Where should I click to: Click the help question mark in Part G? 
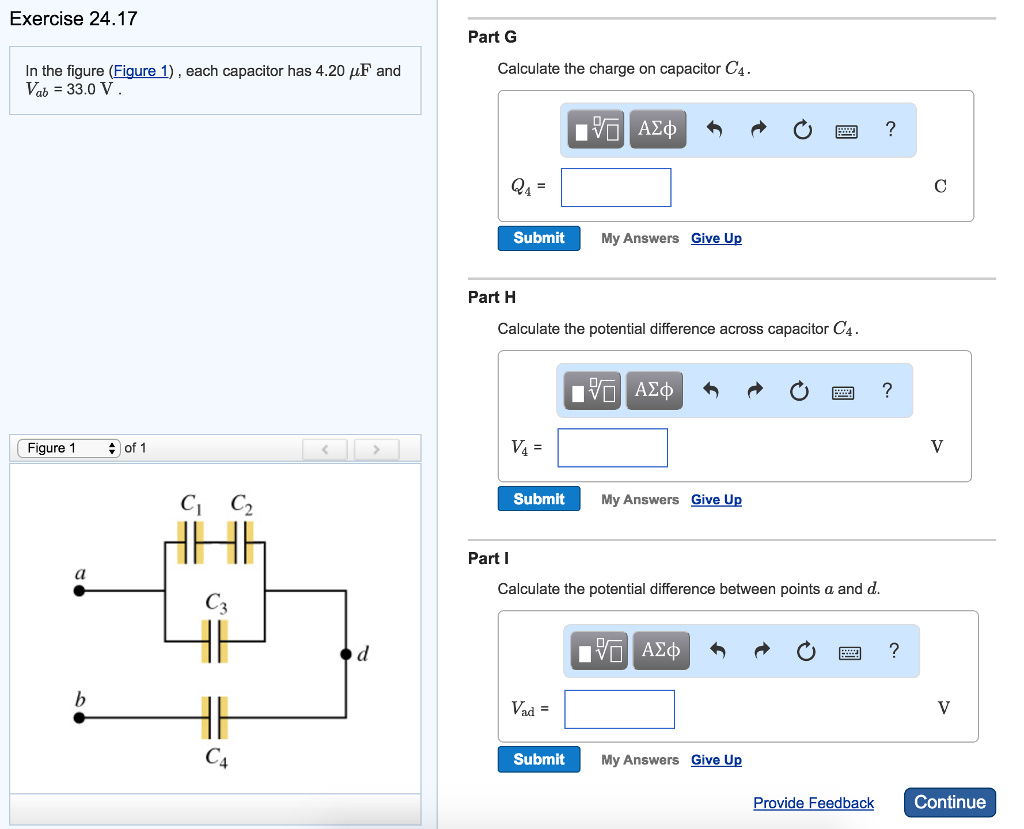(x=890, y=129)
